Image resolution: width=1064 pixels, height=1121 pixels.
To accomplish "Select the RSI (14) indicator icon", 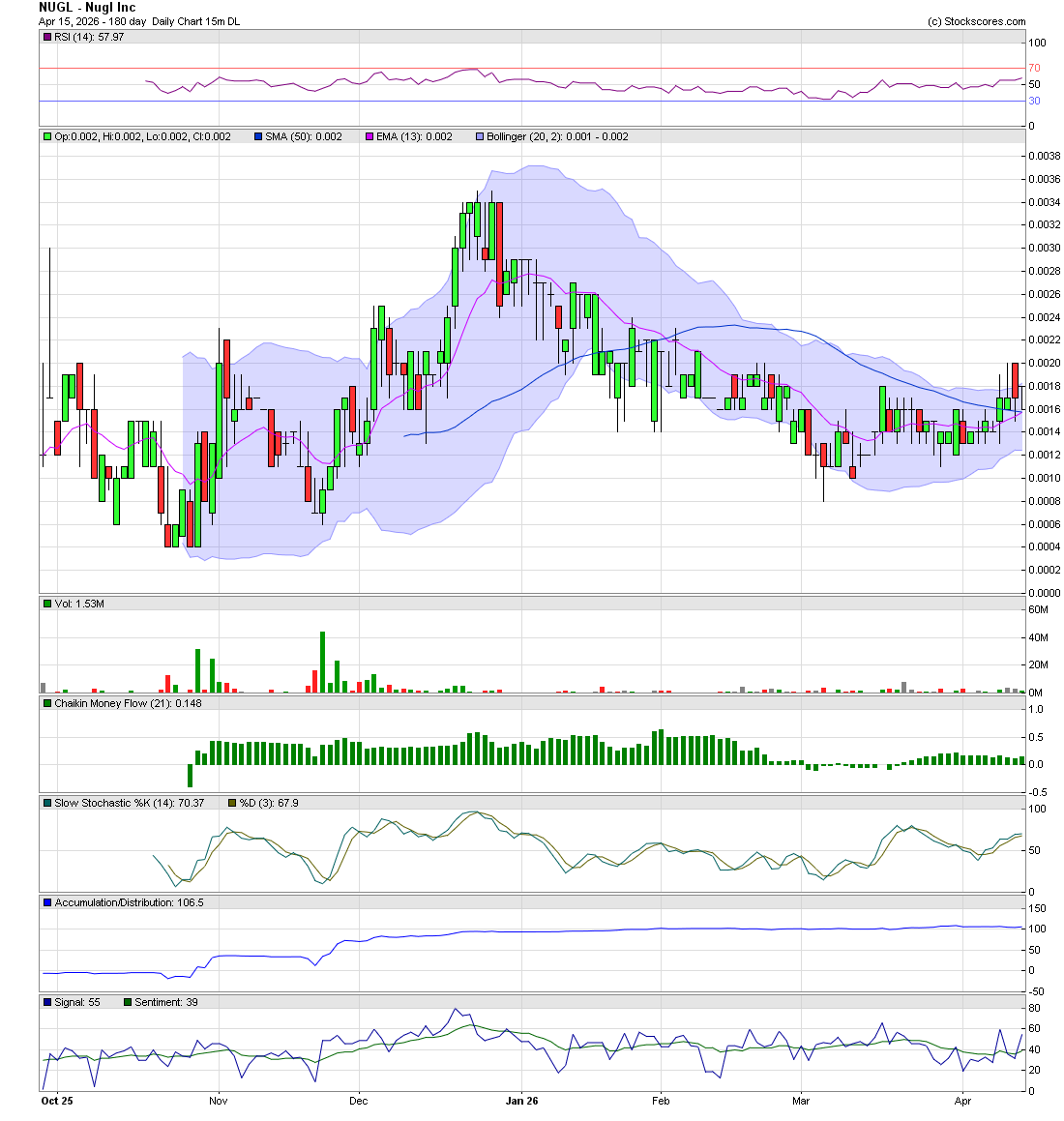I will (45, 37).
